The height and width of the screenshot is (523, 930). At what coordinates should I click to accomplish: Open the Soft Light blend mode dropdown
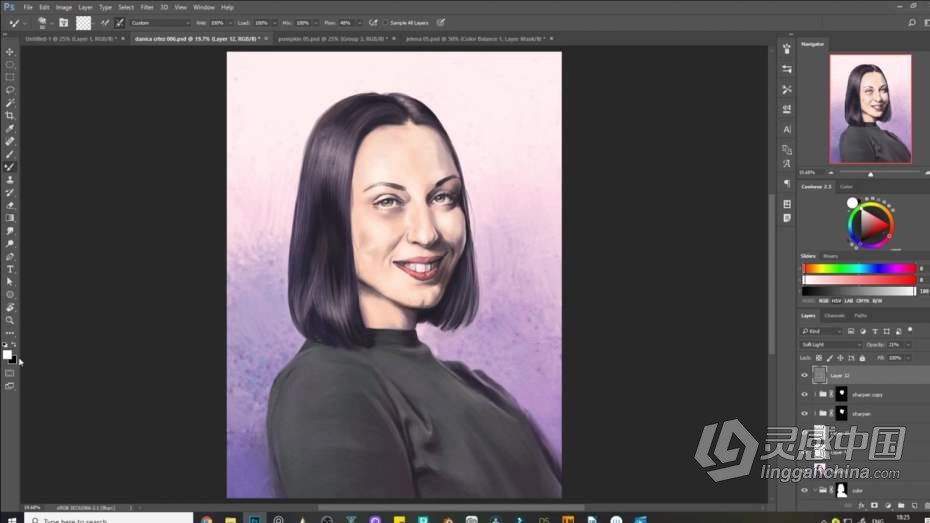tap(829, 344)
